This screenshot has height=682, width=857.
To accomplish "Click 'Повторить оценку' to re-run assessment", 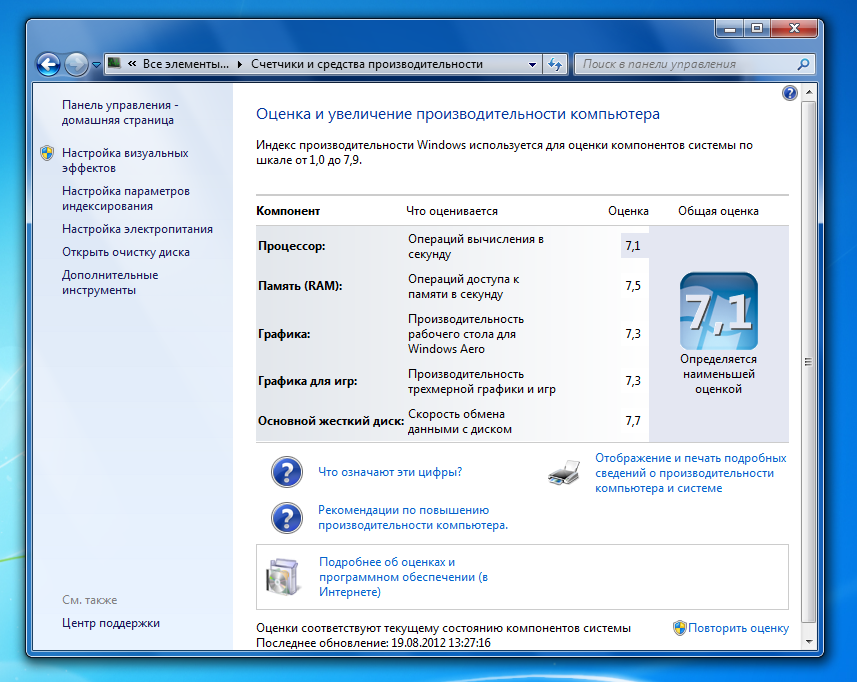I will [x=738, y=628].
